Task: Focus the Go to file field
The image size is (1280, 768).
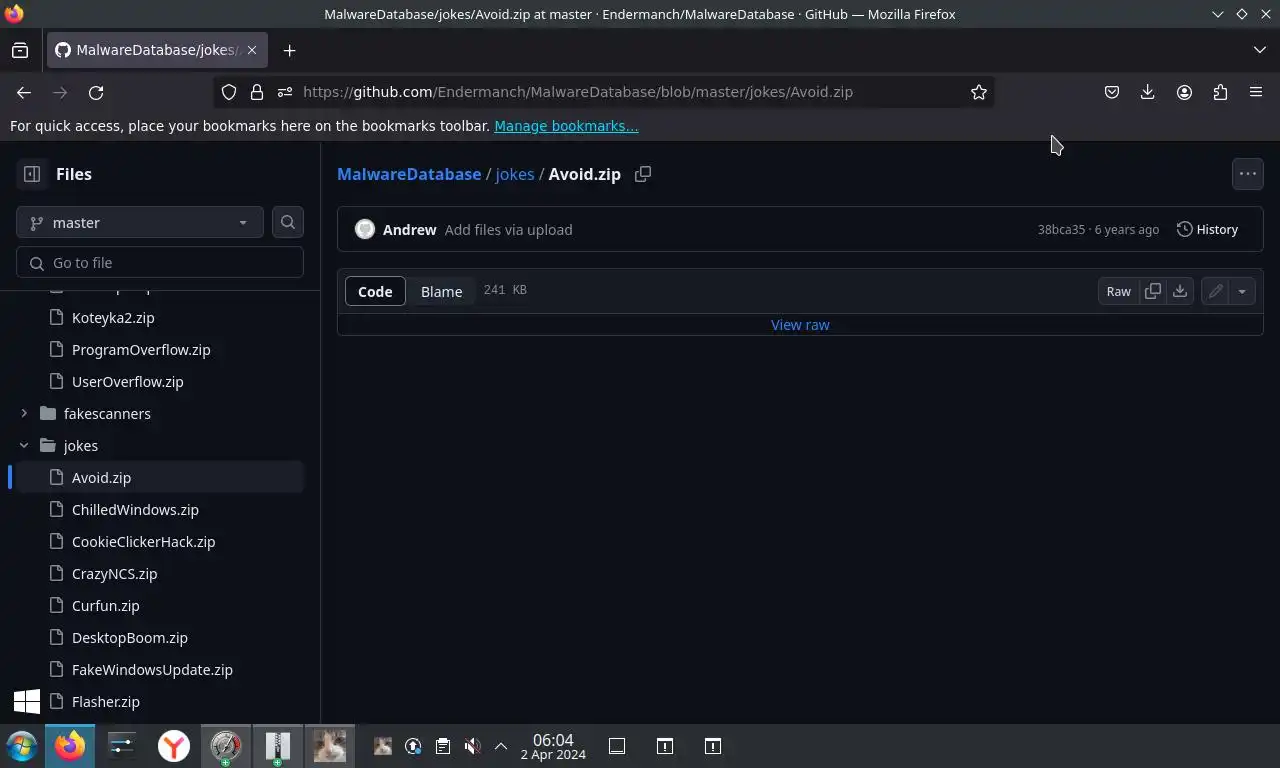Action: click(x=160, y=262)
